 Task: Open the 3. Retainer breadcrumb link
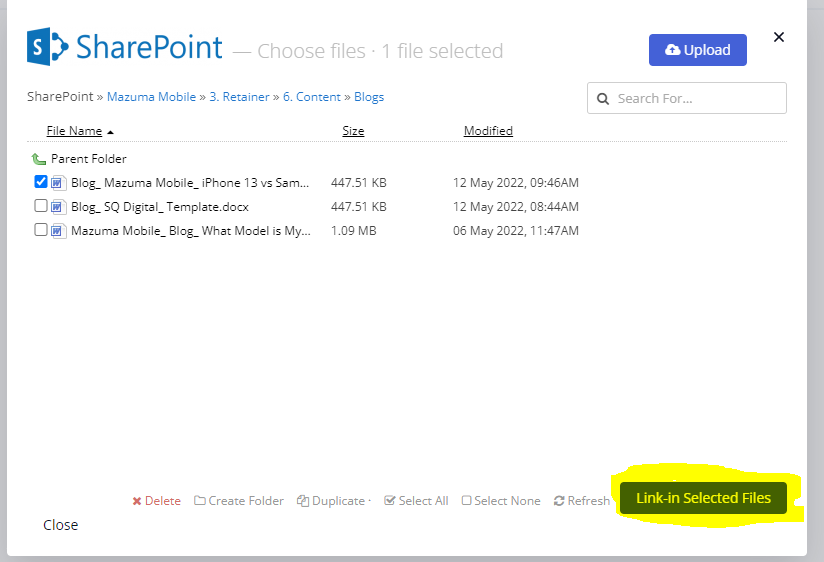pyautogui.click(x=239, y=97)
